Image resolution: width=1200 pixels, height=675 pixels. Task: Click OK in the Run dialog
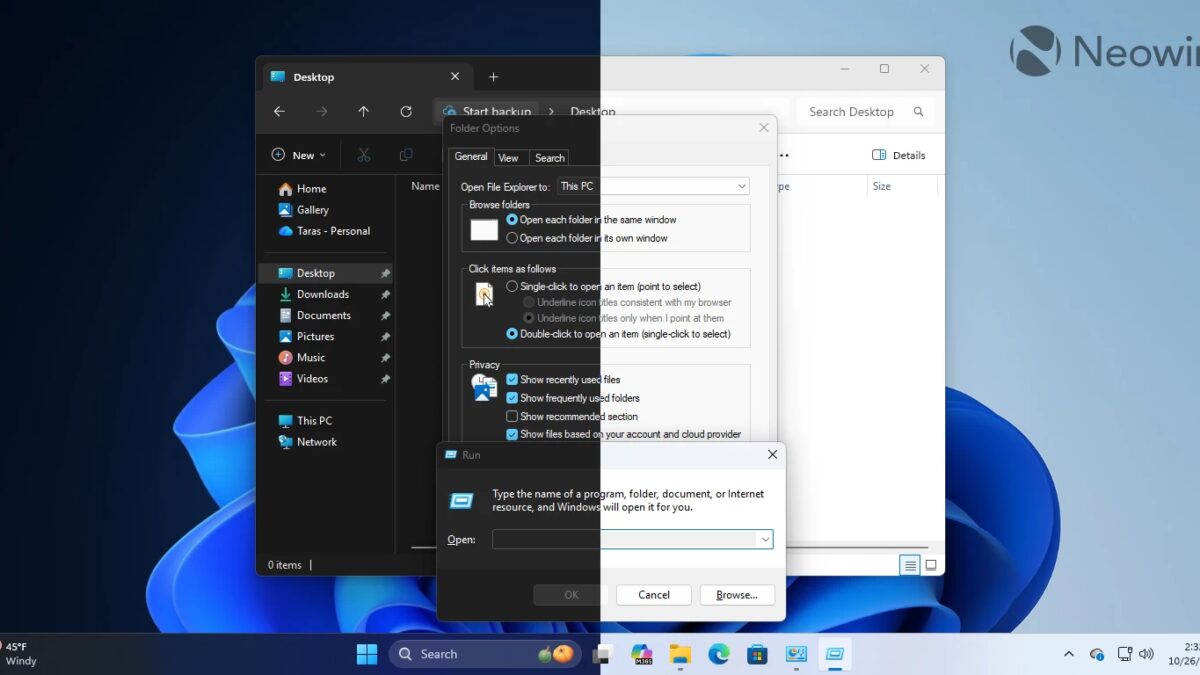(571, 595)
